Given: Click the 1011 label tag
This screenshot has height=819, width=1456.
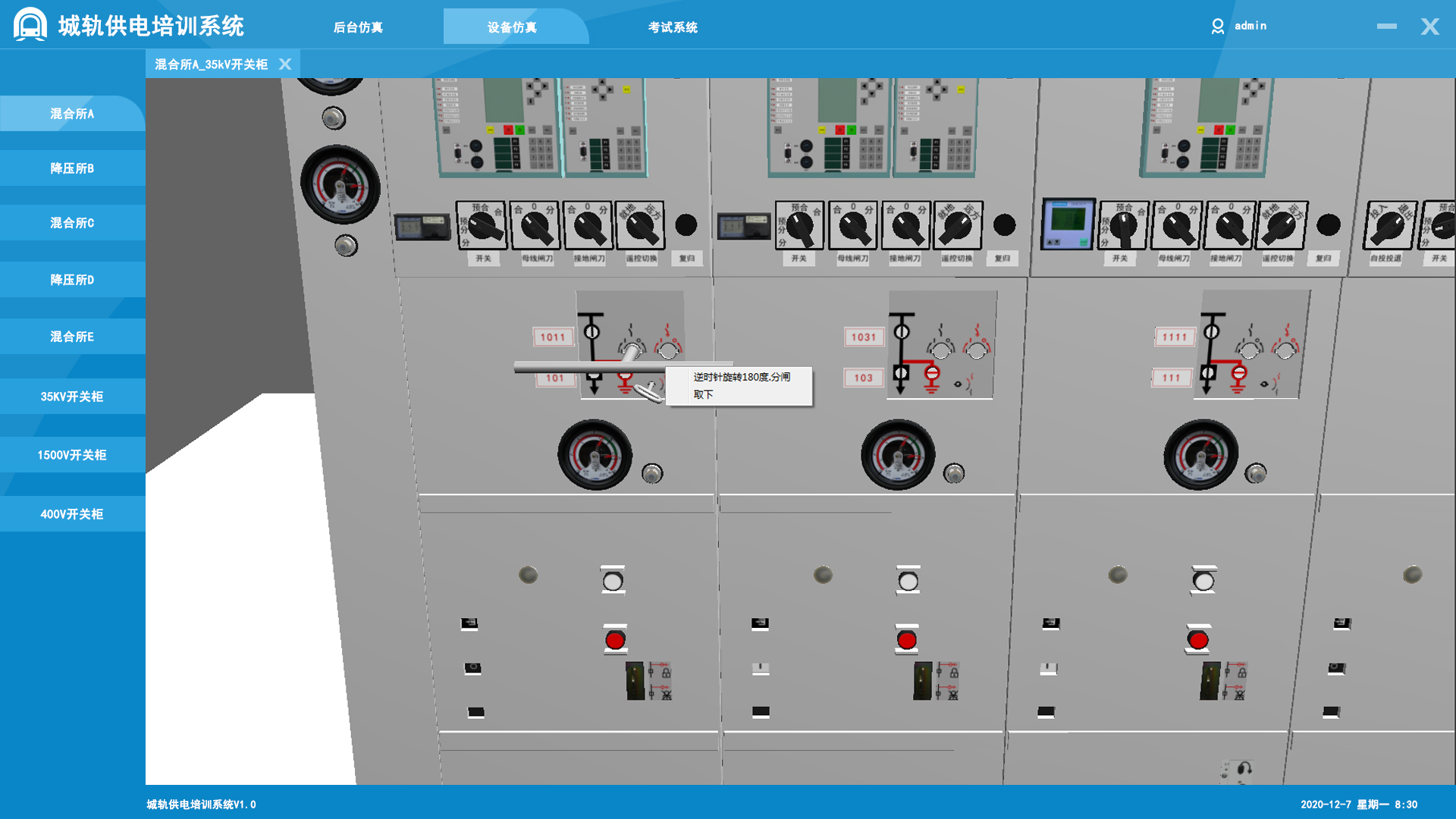Looking at the screenshot, I should click(x=552, y=337).
